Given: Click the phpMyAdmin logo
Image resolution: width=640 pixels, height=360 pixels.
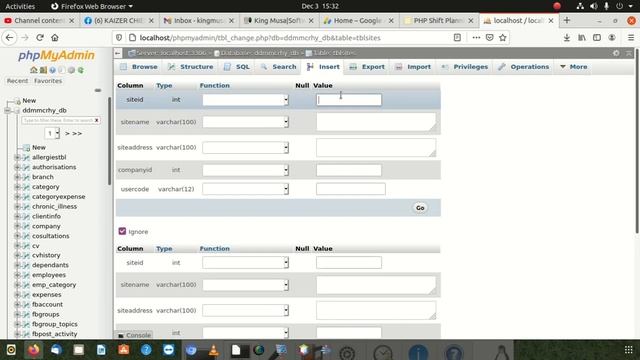Looking at the screenshot, I should point(56,56).
